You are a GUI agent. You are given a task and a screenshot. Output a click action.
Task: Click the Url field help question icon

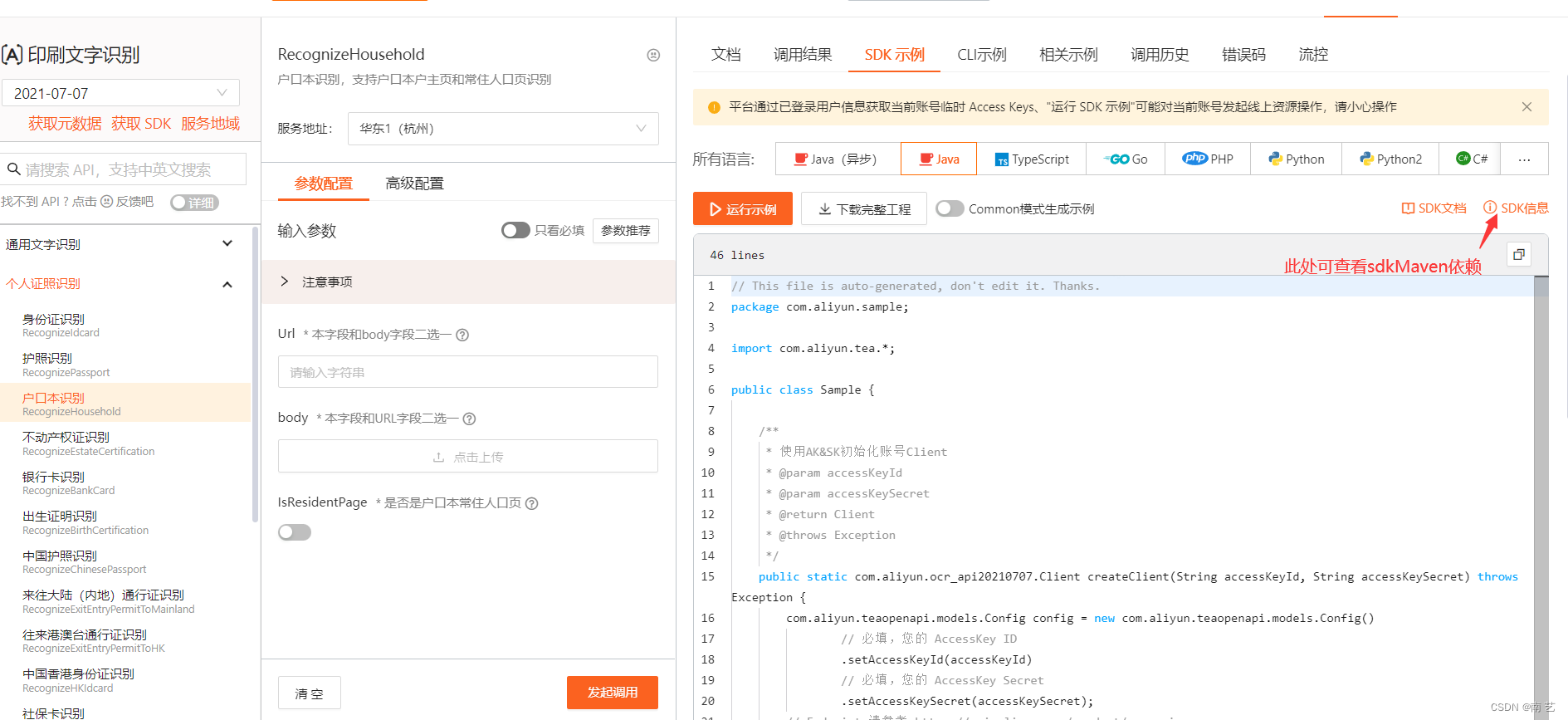[463, 335]
